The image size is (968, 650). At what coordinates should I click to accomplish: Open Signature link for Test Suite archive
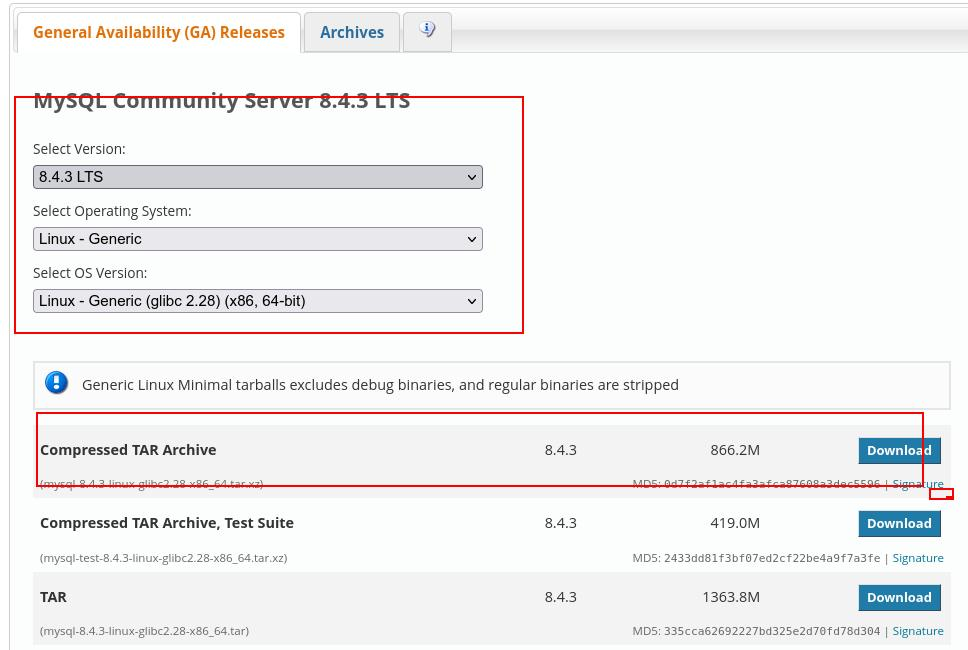[x=918, y=558]
